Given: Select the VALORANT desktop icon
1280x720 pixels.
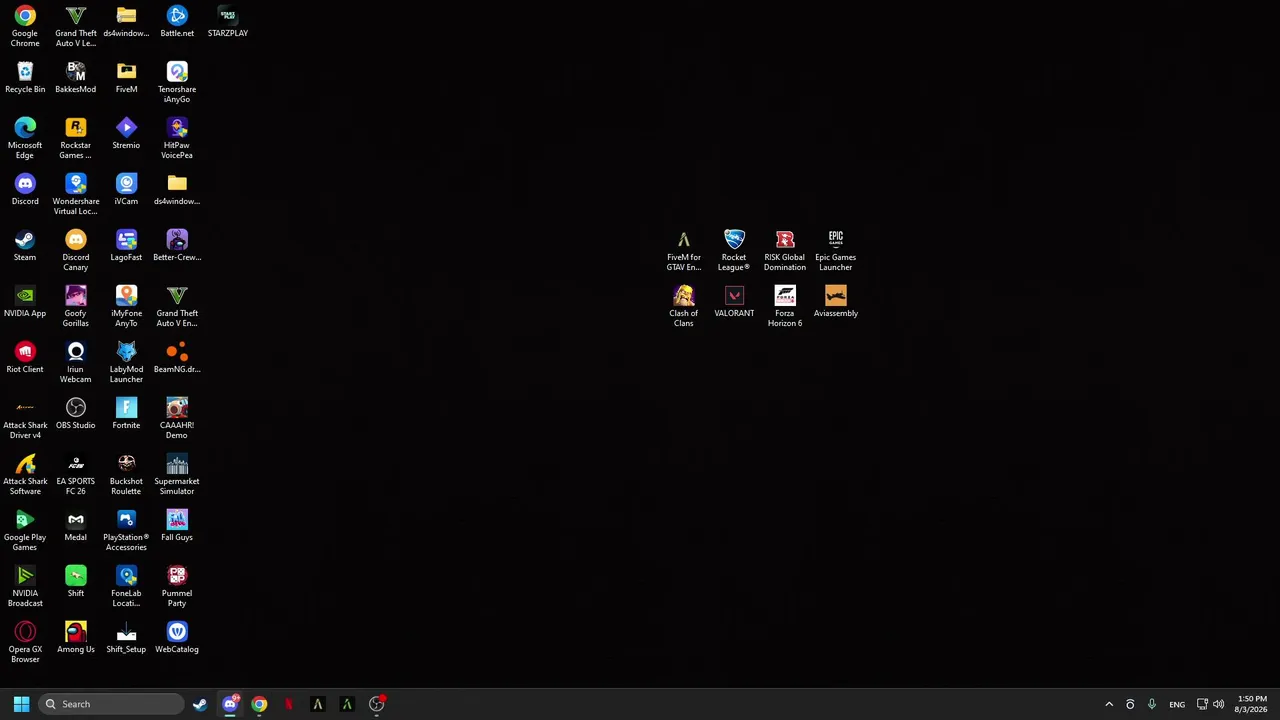Looking at the screenshot, I should point(734,301).
